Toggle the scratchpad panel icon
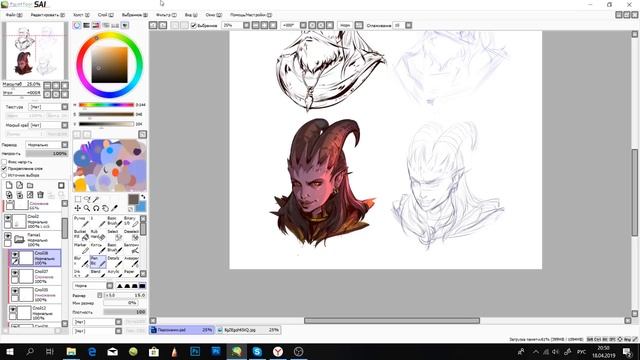This screenshot has height=360, width=640. tap(125, 25)
